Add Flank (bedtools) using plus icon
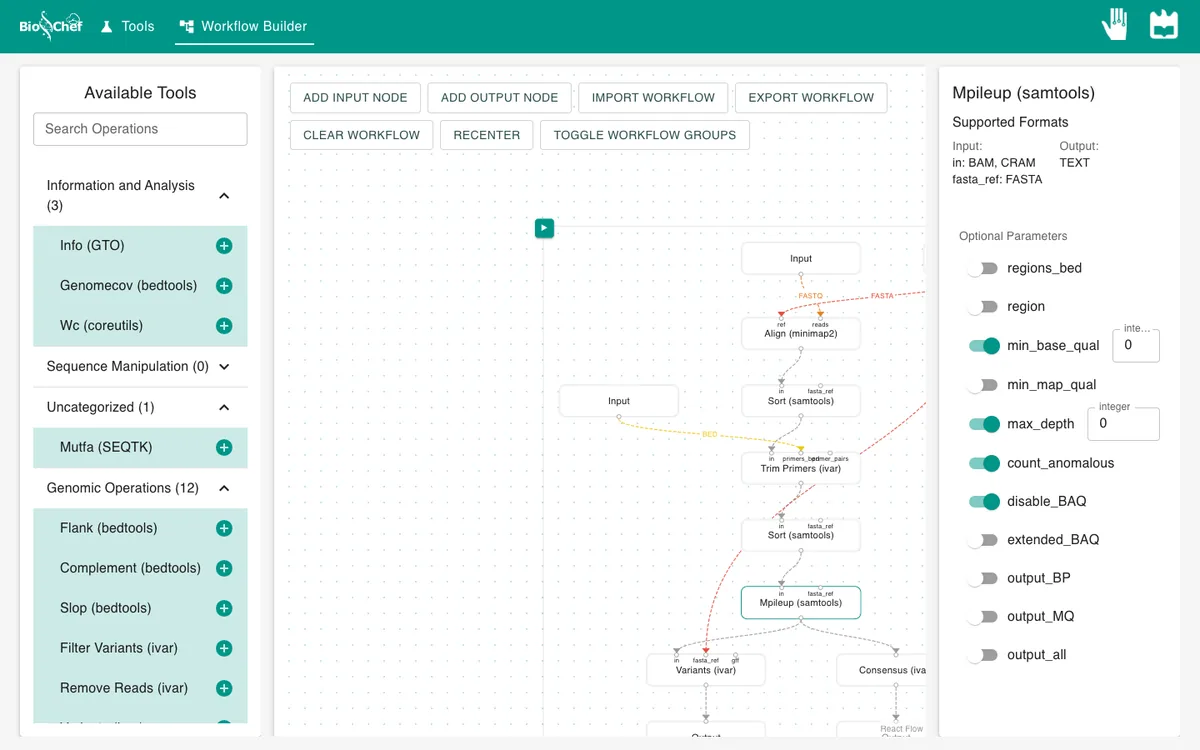1200x750 pixels. pyautogui.click(x=224, y=528)
